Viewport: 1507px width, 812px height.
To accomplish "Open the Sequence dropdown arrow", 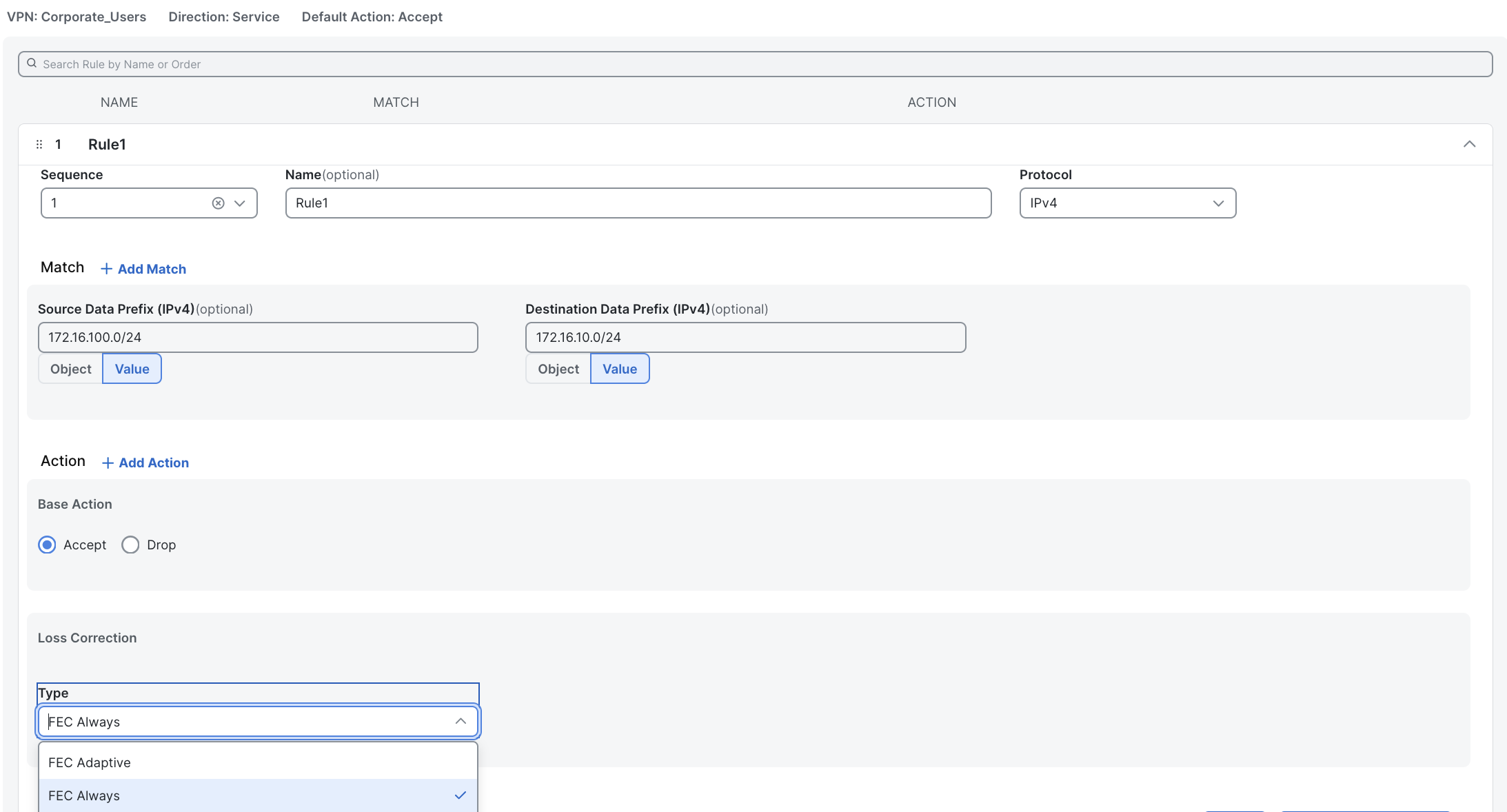I will [x=240, y=203].
